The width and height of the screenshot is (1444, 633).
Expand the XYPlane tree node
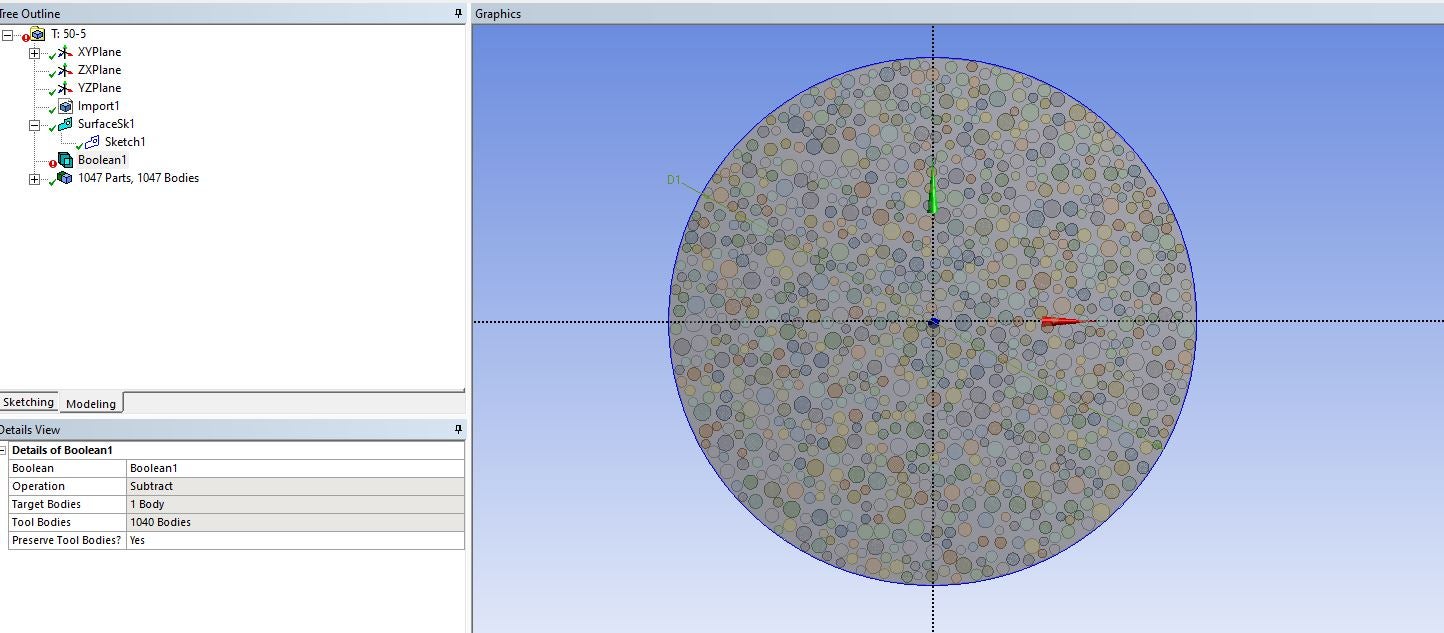(35, 53)
